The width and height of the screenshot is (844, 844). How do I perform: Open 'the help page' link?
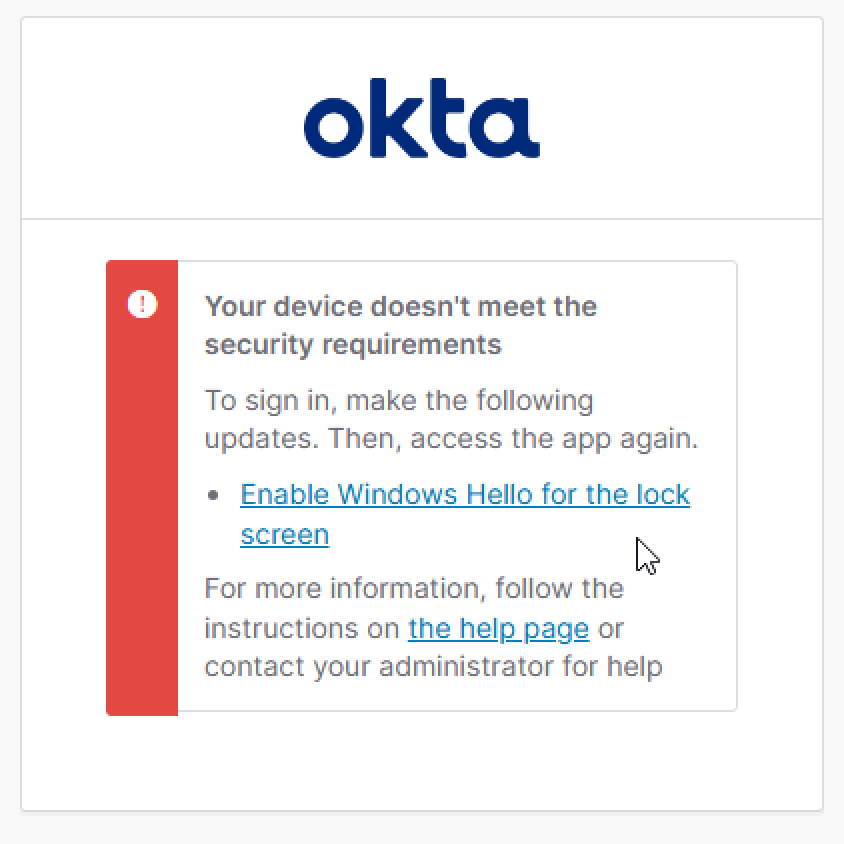(497, 629)
